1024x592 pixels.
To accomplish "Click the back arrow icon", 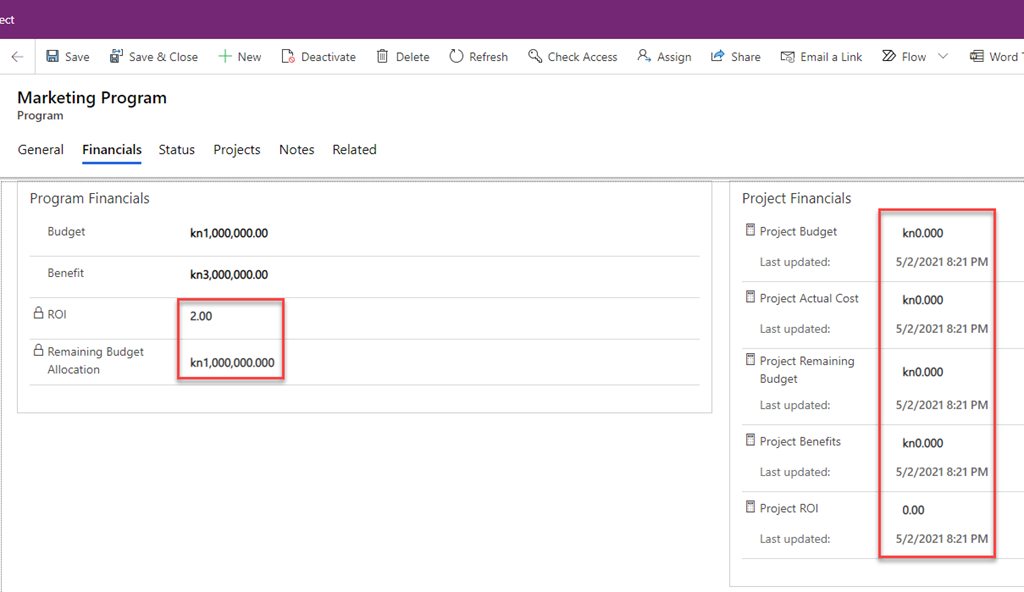I will tap(17, 57).
